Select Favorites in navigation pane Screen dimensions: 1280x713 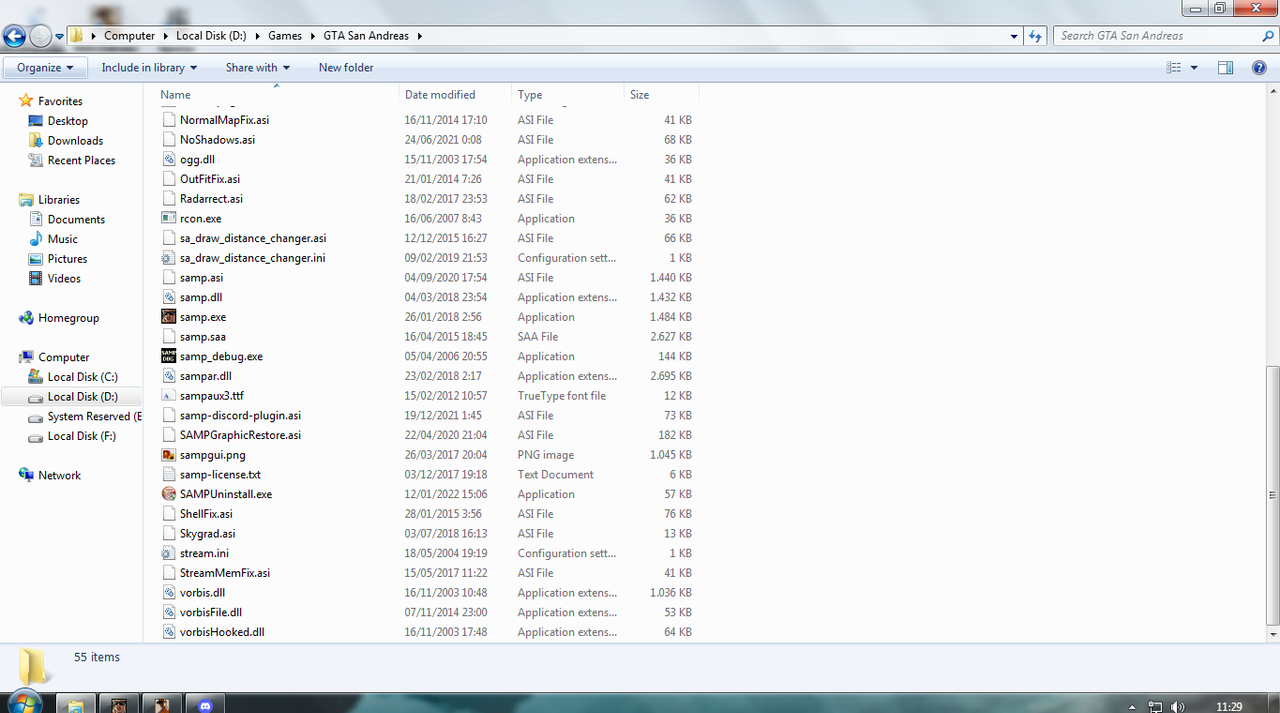[x=60, y=101]
